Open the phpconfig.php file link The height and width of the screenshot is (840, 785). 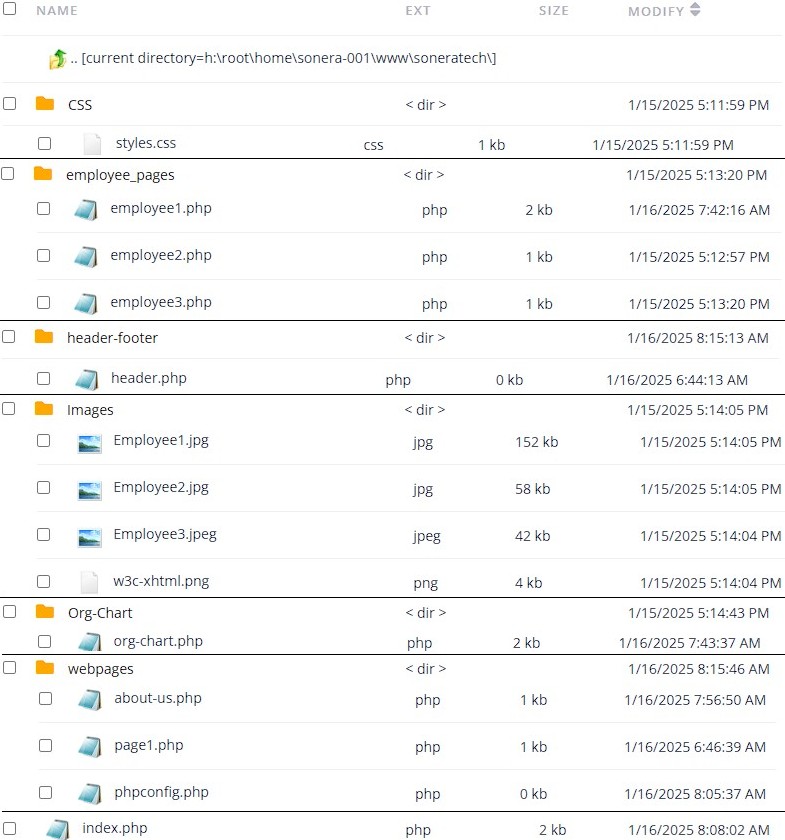(162, 792)
